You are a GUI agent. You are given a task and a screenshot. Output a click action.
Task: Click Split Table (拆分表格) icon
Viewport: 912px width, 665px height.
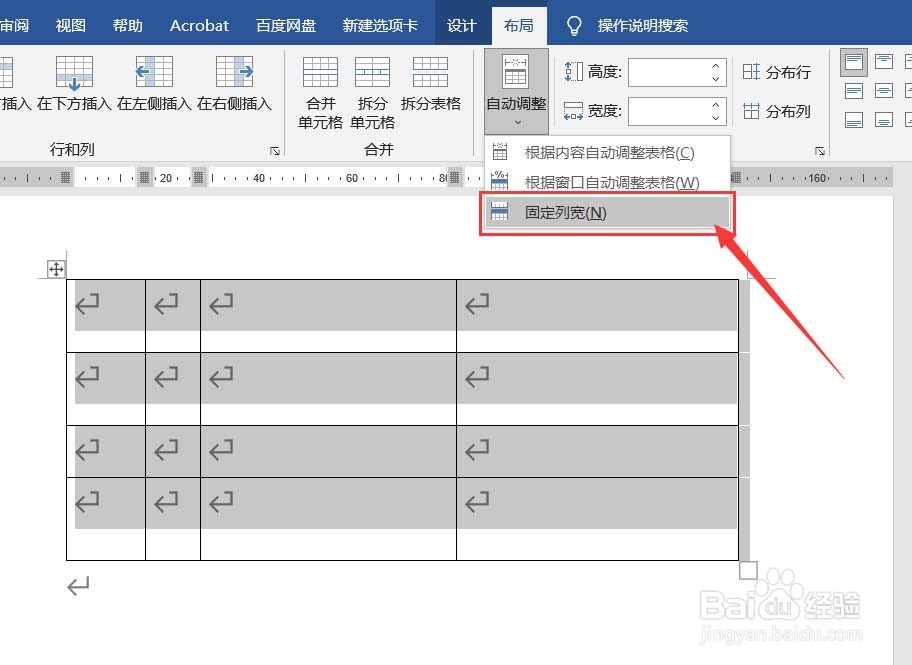tap(430, 72)
